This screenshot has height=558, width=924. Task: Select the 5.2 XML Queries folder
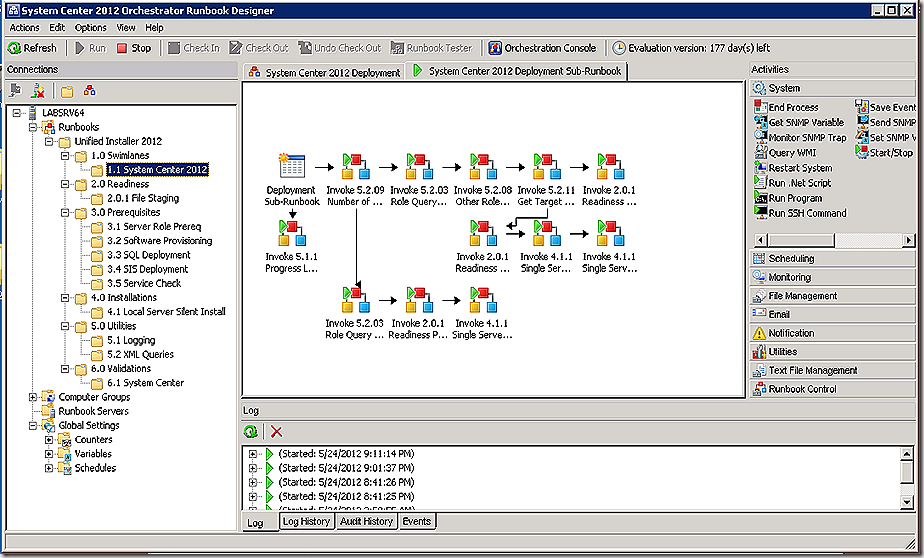click(x=140, y=355)
